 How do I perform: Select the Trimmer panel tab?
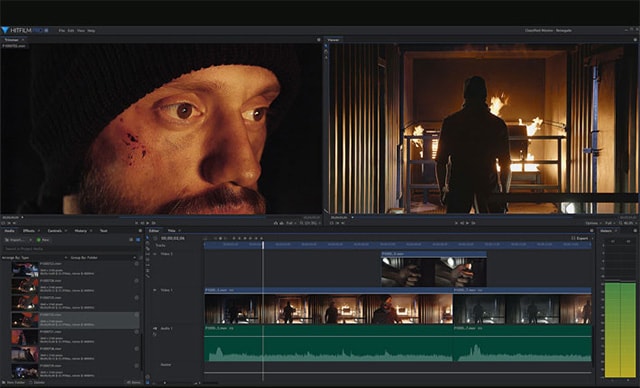point(11,40)
